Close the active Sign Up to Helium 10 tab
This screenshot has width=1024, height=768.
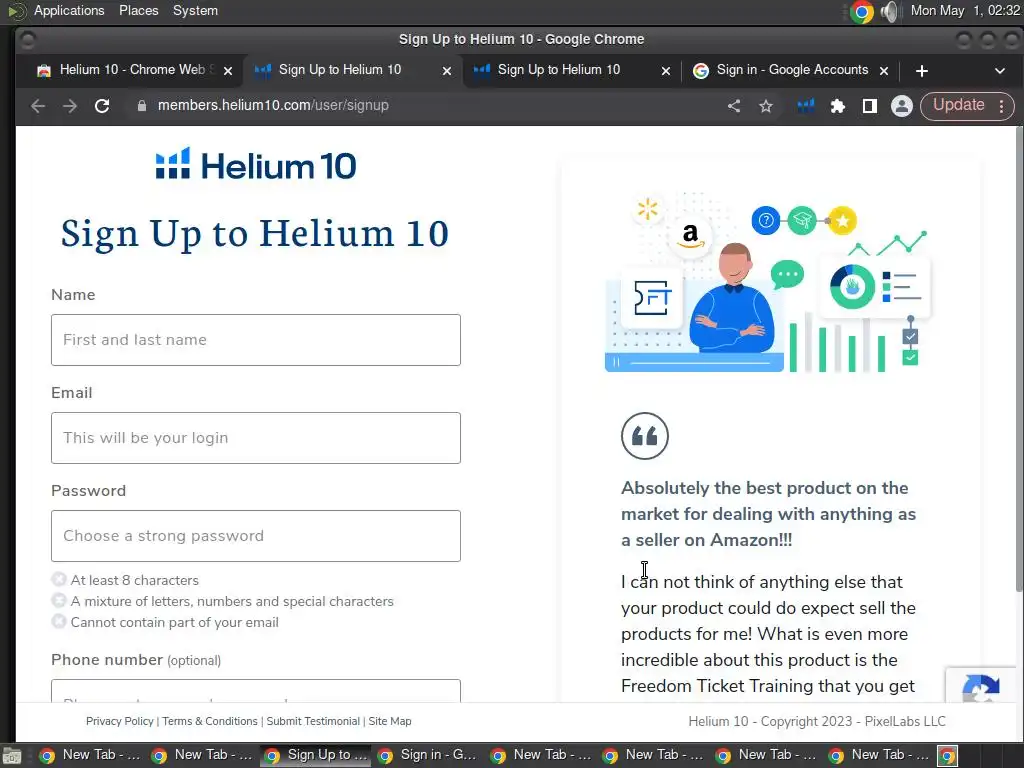[447, 71]
